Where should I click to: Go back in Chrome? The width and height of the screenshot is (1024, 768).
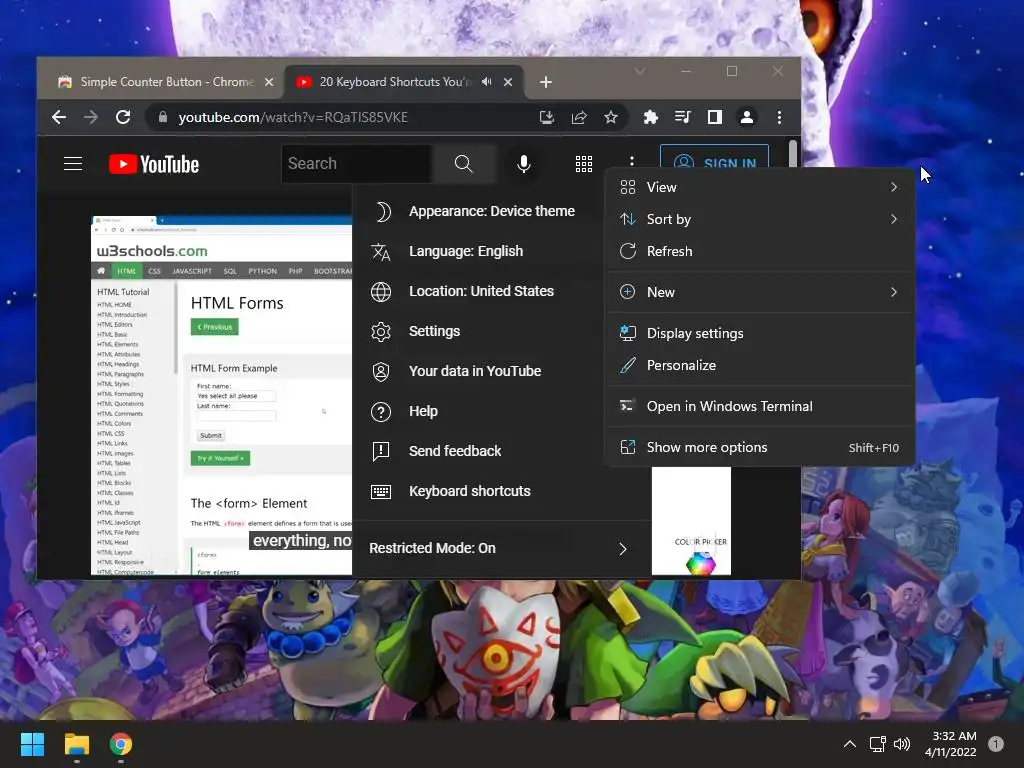pyautogui.click(x=59, y=117)
